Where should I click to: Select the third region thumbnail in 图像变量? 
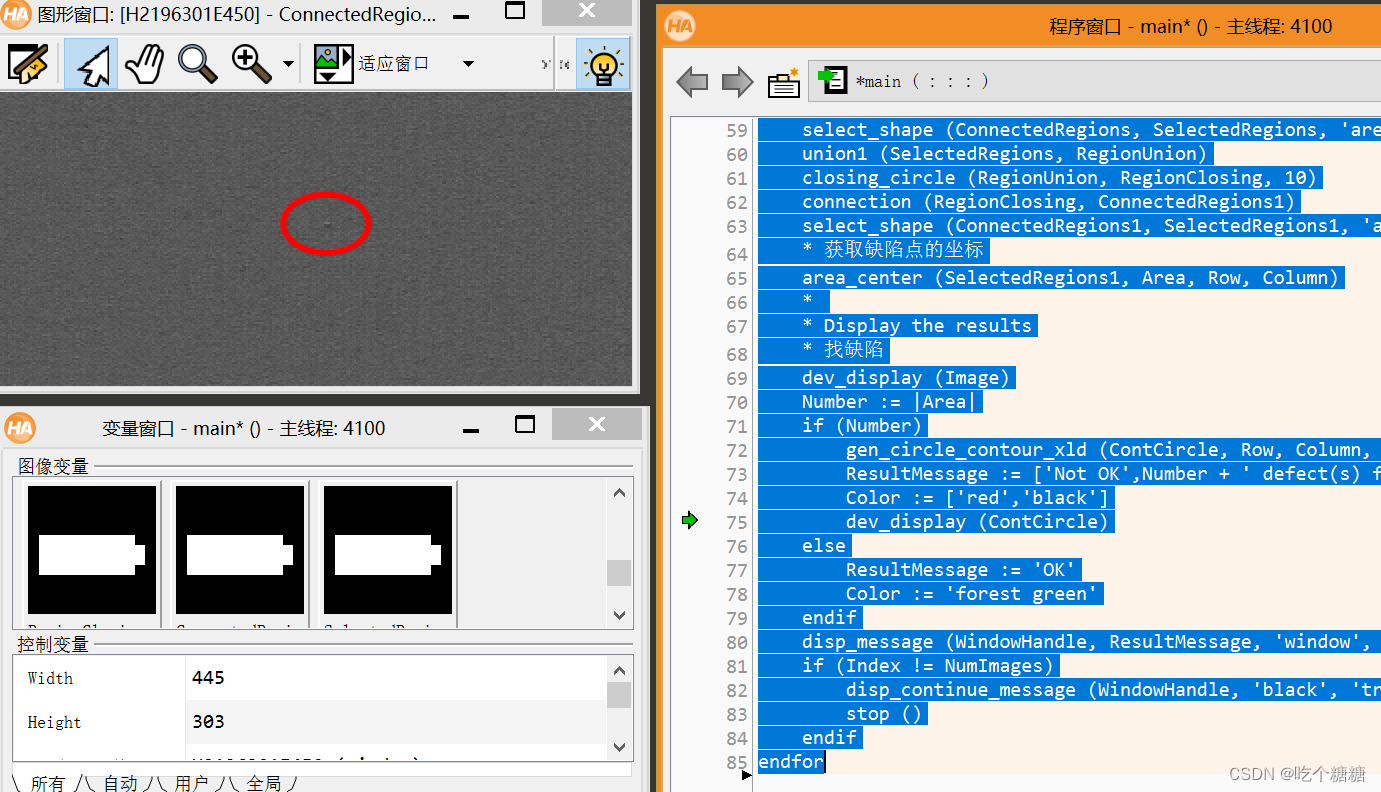(x=388, y=549)
